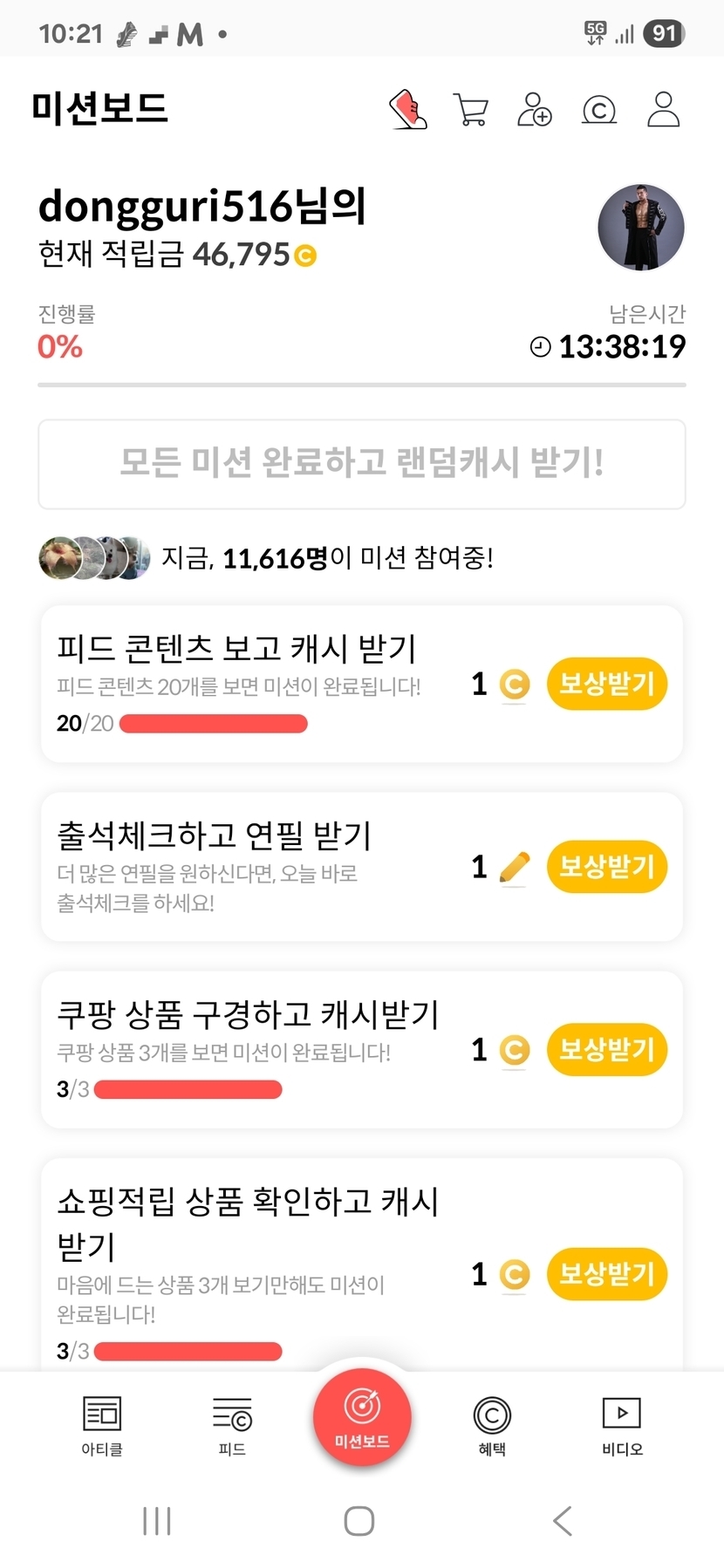Open the shopping cart icon
724x1568 pixels.
pos(471,110)
